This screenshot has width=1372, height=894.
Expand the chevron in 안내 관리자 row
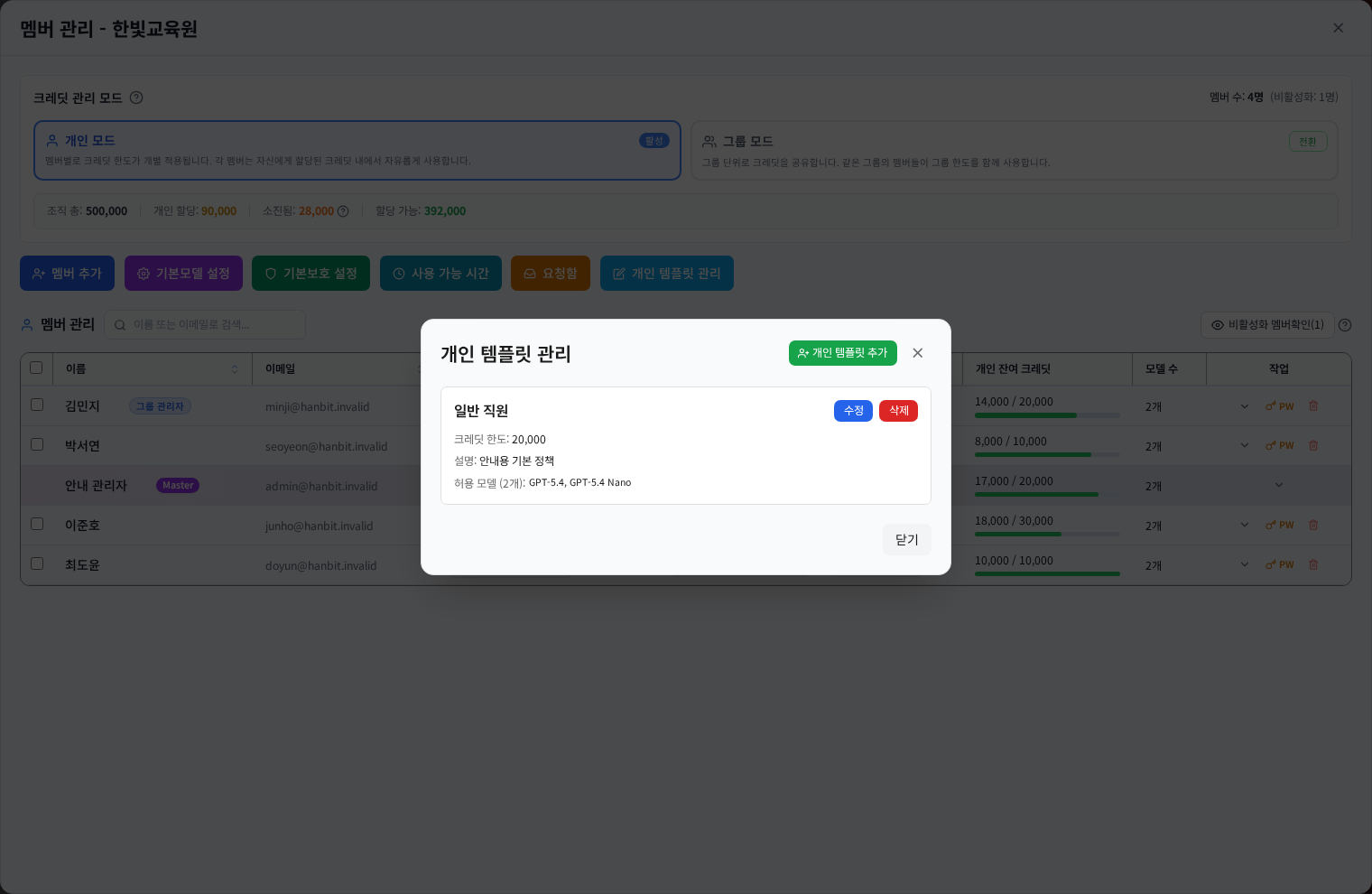tap(1279, 486)
